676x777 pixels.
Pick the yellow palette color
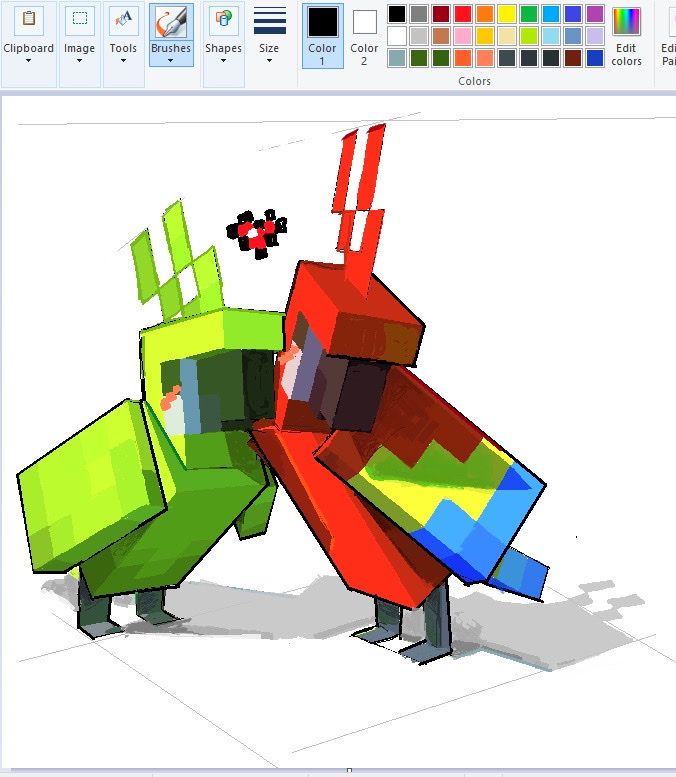coord(507,14)
